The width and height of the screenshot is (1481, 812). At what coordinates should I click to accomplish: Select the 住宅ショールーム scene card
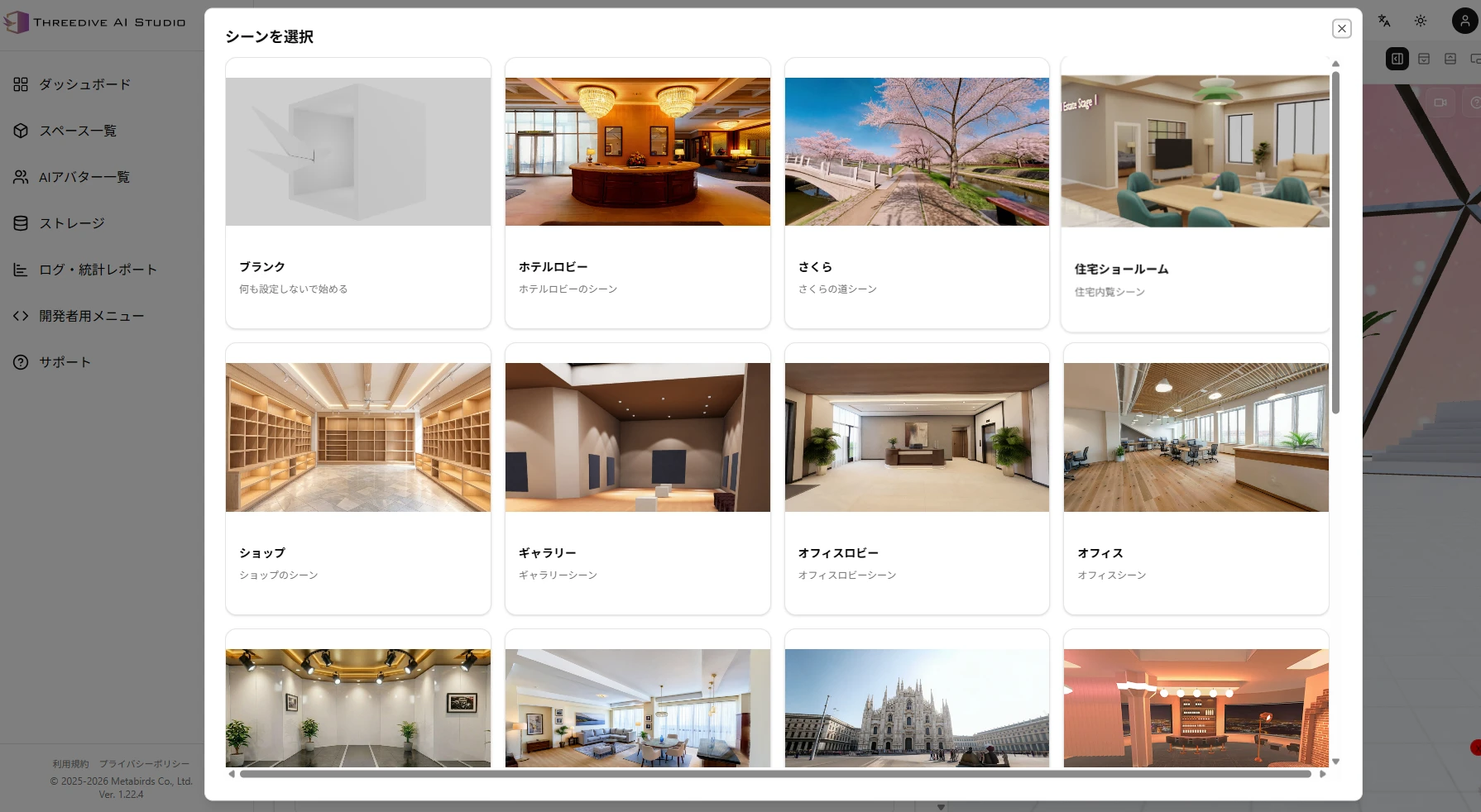[x=1196, y=195]
